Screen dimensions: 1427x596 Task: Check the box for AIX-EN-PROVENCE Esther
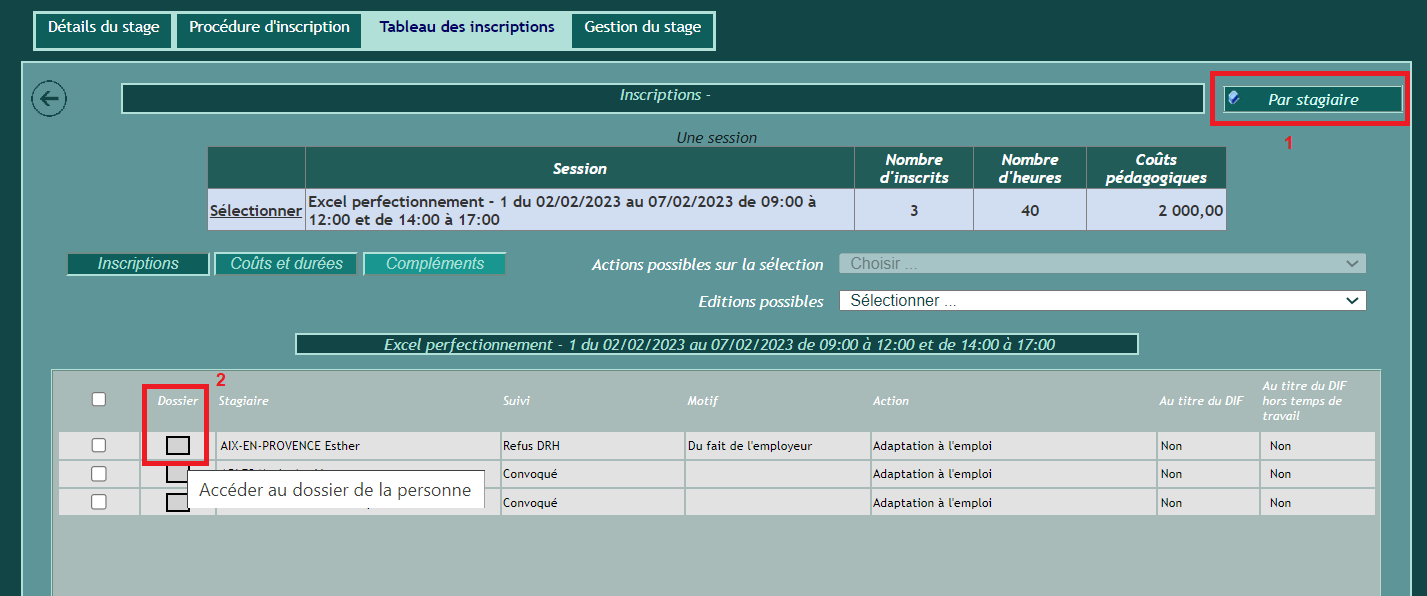pyautogui.click(x=99, y=445)
